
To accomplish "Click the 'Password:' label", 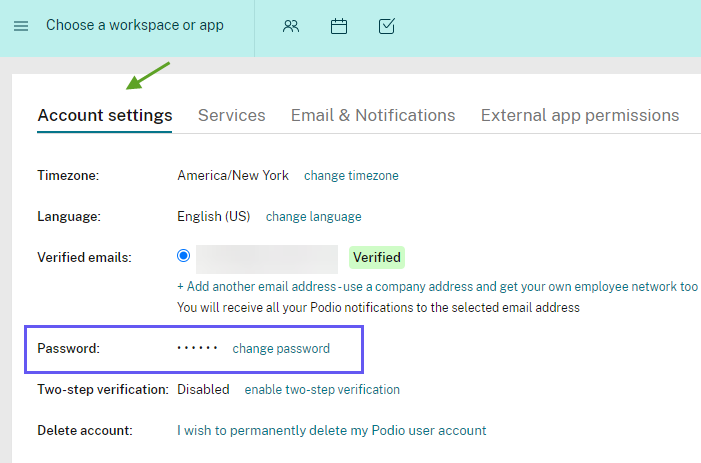I will coord(68,349).
